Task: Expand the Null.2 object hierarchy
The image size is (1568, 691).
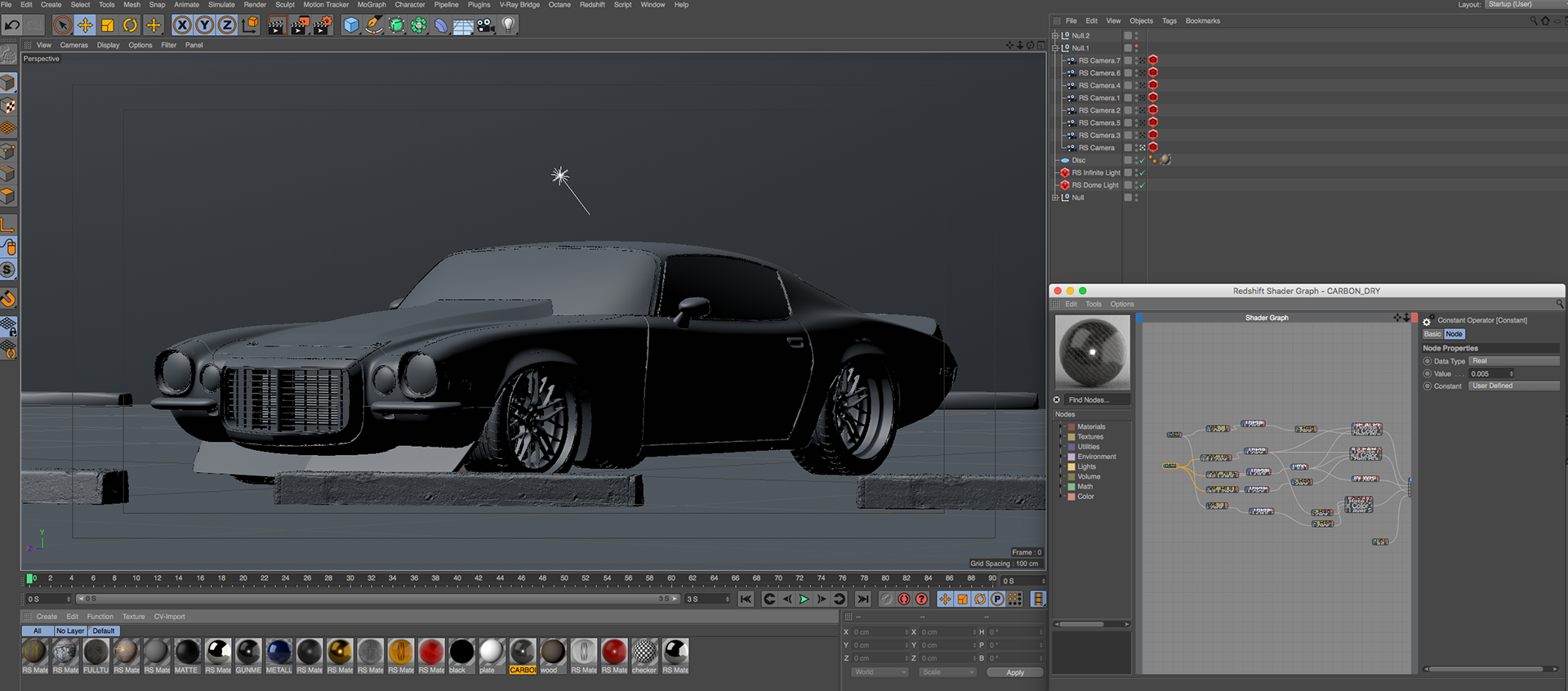Action: pos(1055,36)
